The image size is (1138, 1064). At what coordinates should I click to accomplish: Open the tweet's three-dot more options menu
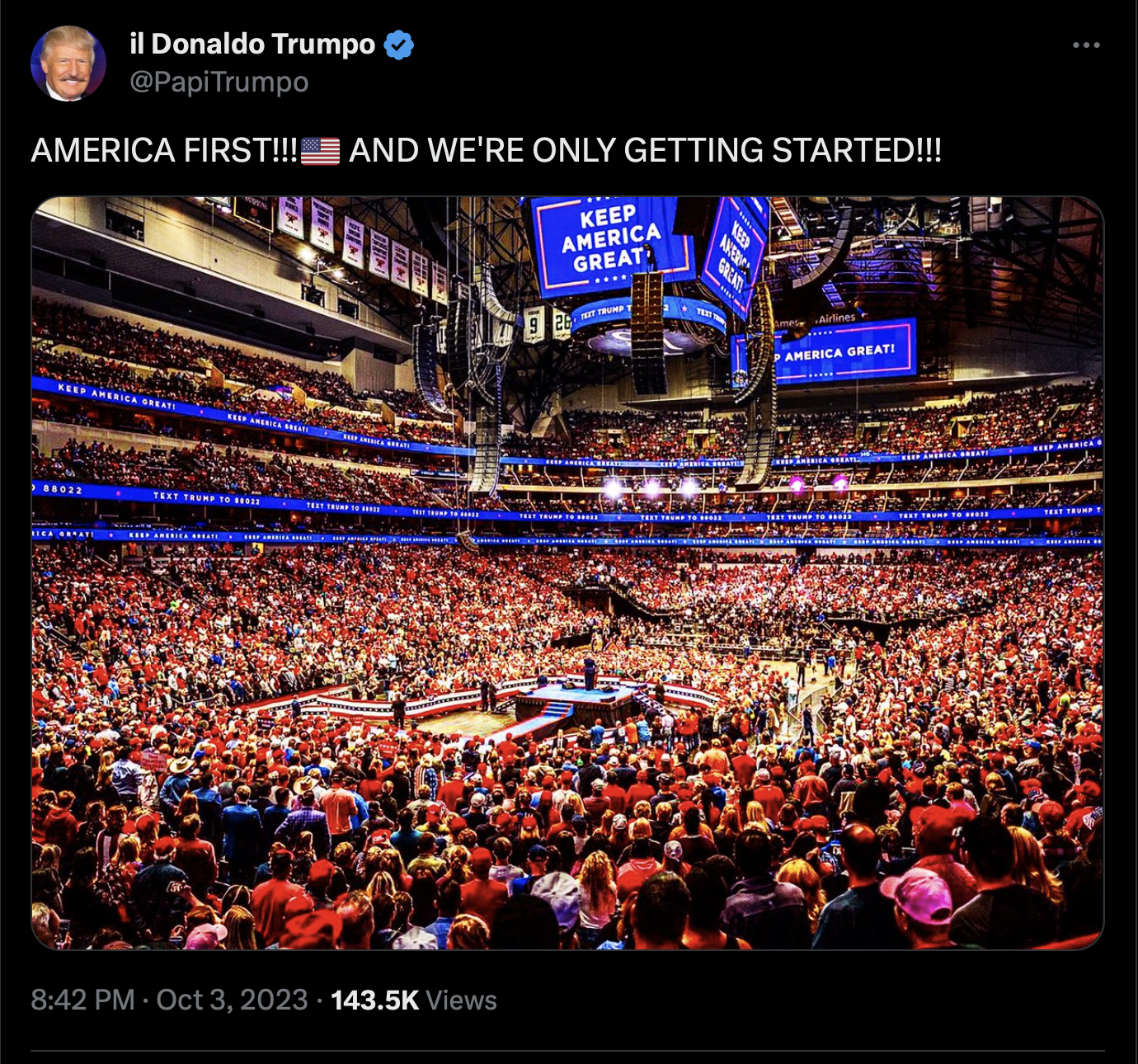pyautogui.click(x=1086, y=45)
